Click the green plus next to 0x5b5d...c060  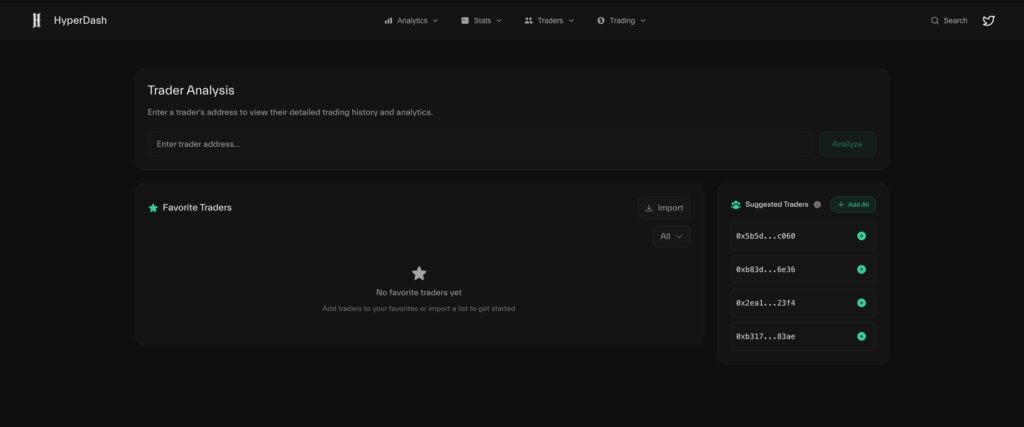click(861, 236)
